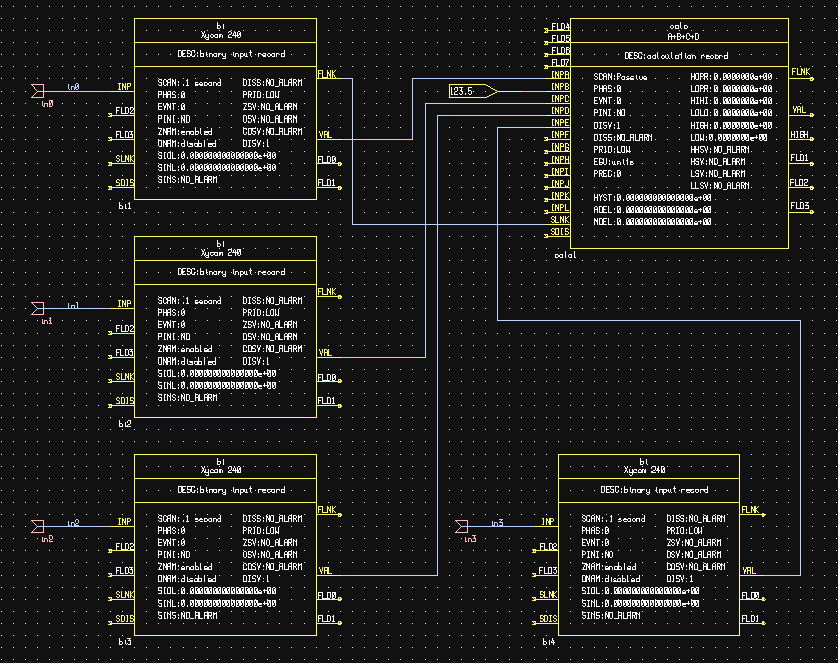The width and height of the screenshot is (838, 663).
Task: Click EGU:units field in calc1
Action: point(613,162)
